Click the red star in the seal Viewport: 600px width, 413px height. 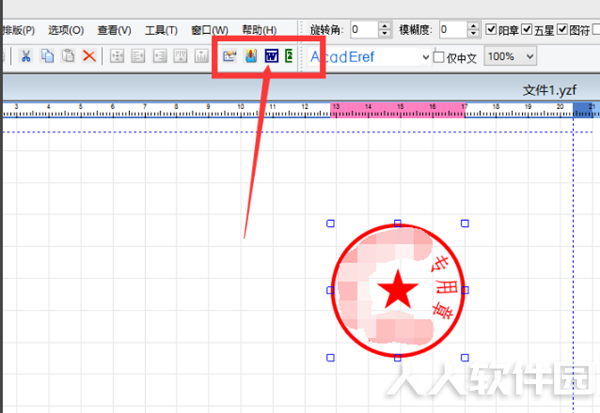click(398, 290)
